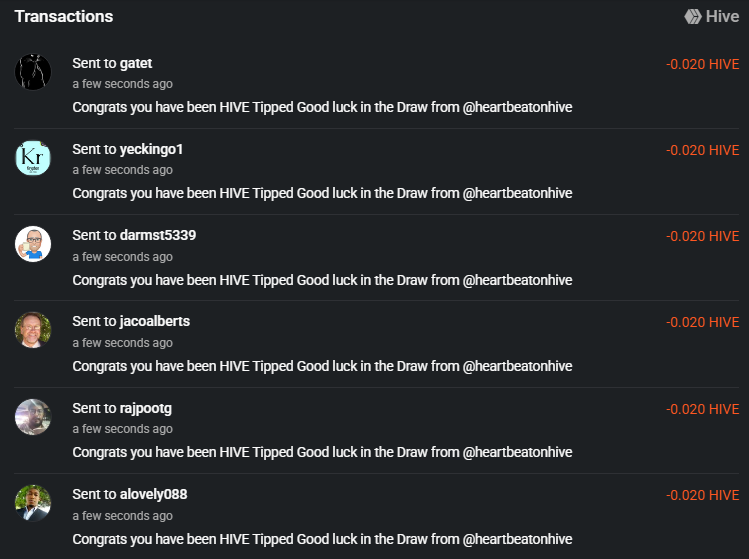The height and width of the screenshot is (559, 749).
Task: Click the memo text under alovely088 transaction
Action: click(322, 538)
